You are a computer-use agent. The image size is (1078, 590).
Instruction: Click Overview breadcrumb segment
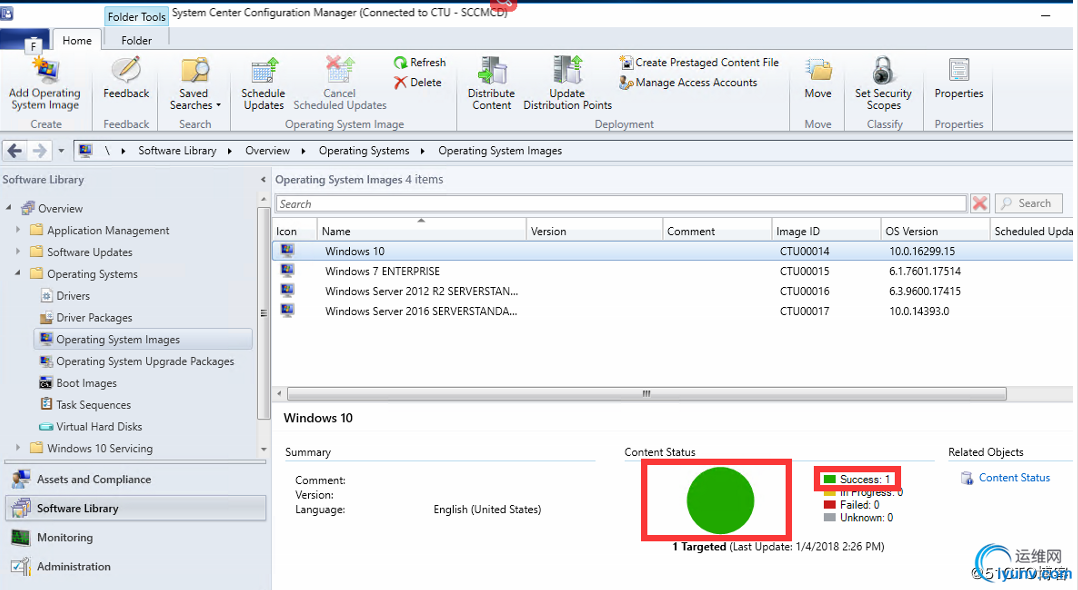(x=267, y=151)
